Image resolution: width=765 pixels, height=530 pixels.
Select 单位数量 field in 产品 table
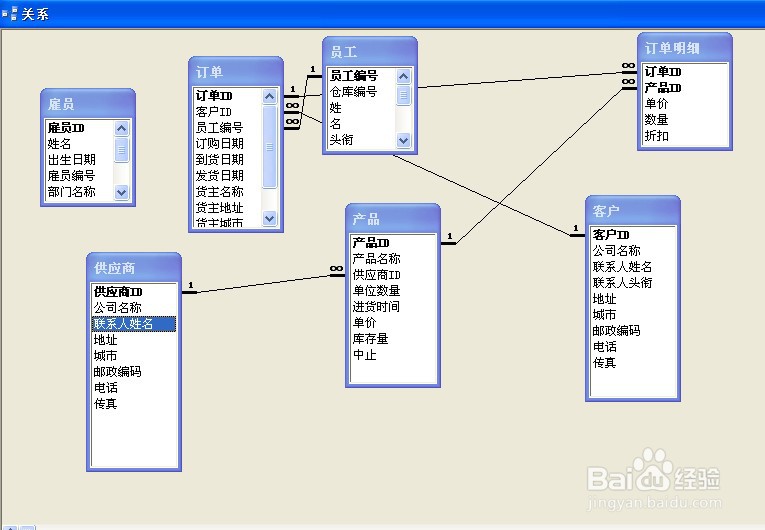click(x=393, y=291)
